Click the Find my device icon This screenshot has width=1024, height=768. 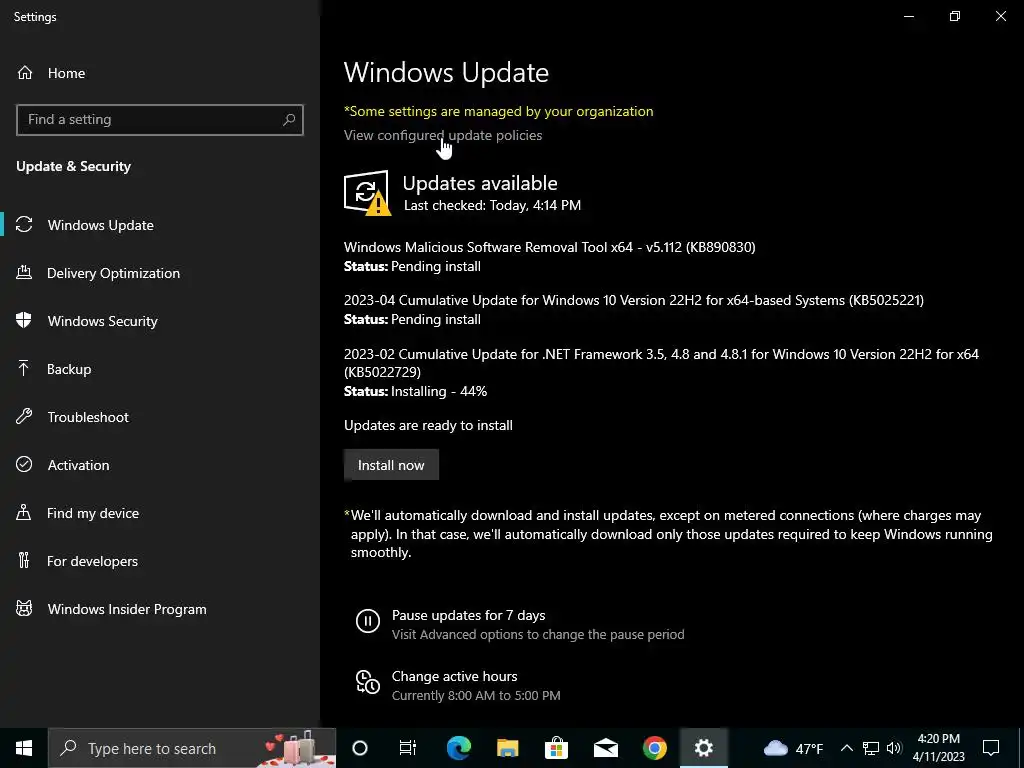click(x=24, y=513)
